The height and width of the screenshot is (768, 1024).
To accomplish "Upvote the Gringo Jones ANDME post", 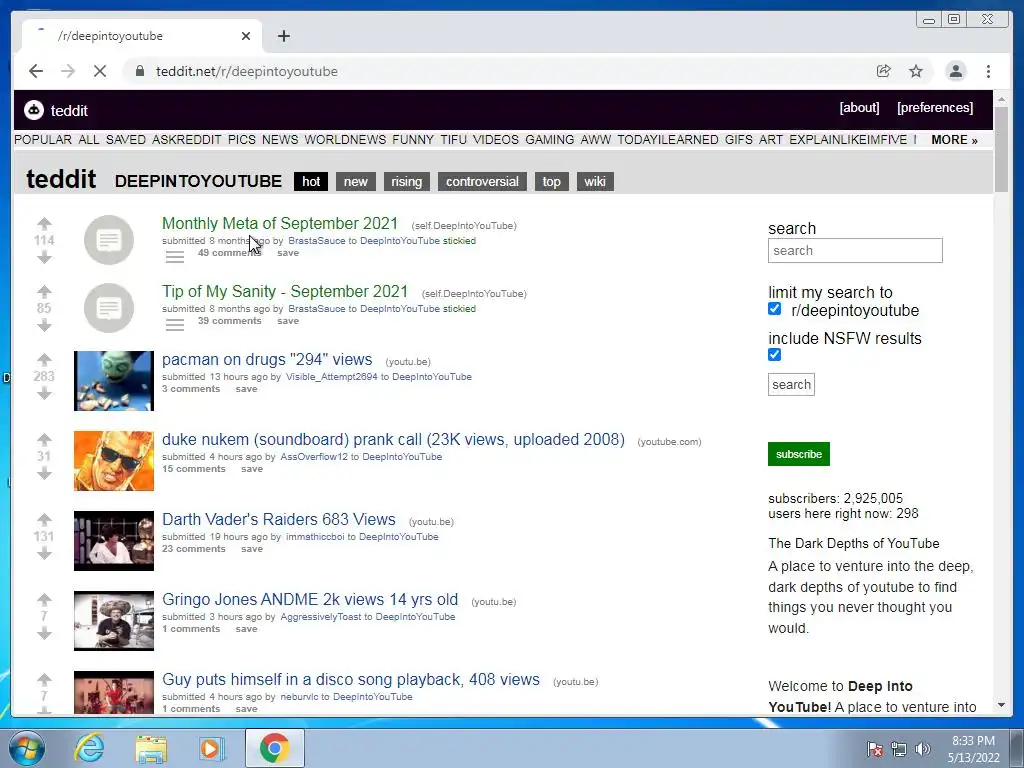I will point(44,600).
